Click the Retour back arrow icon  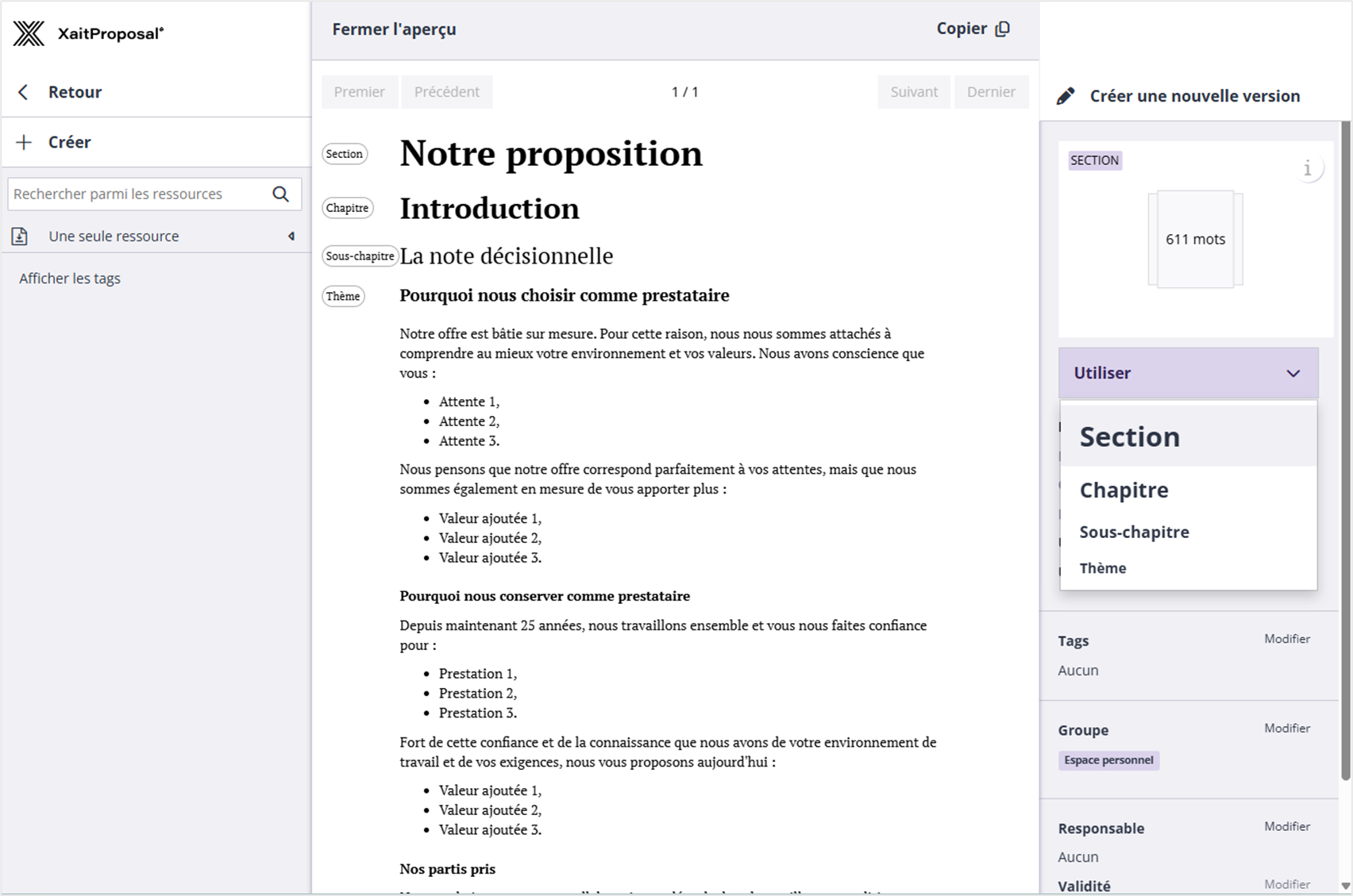click(x=23, y=92)
